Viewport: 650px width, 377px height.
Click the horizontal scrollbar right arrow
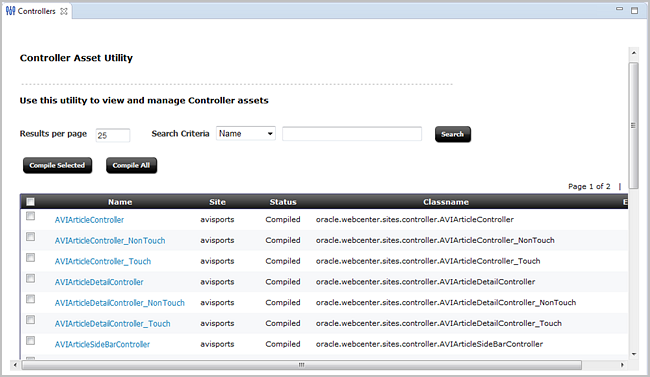622,365
